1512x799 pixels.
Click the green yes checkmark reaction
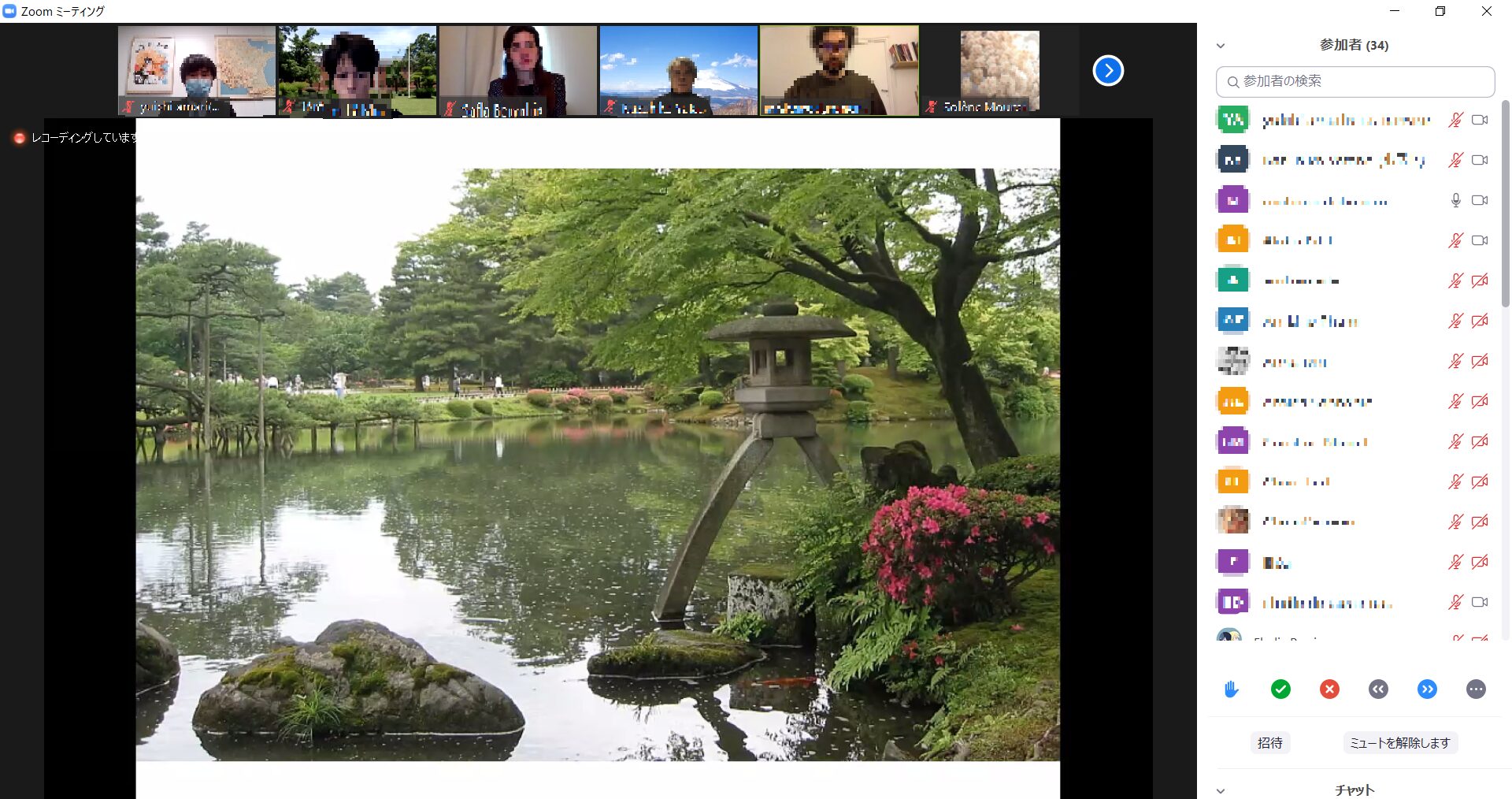click(x=1280, y=689)
